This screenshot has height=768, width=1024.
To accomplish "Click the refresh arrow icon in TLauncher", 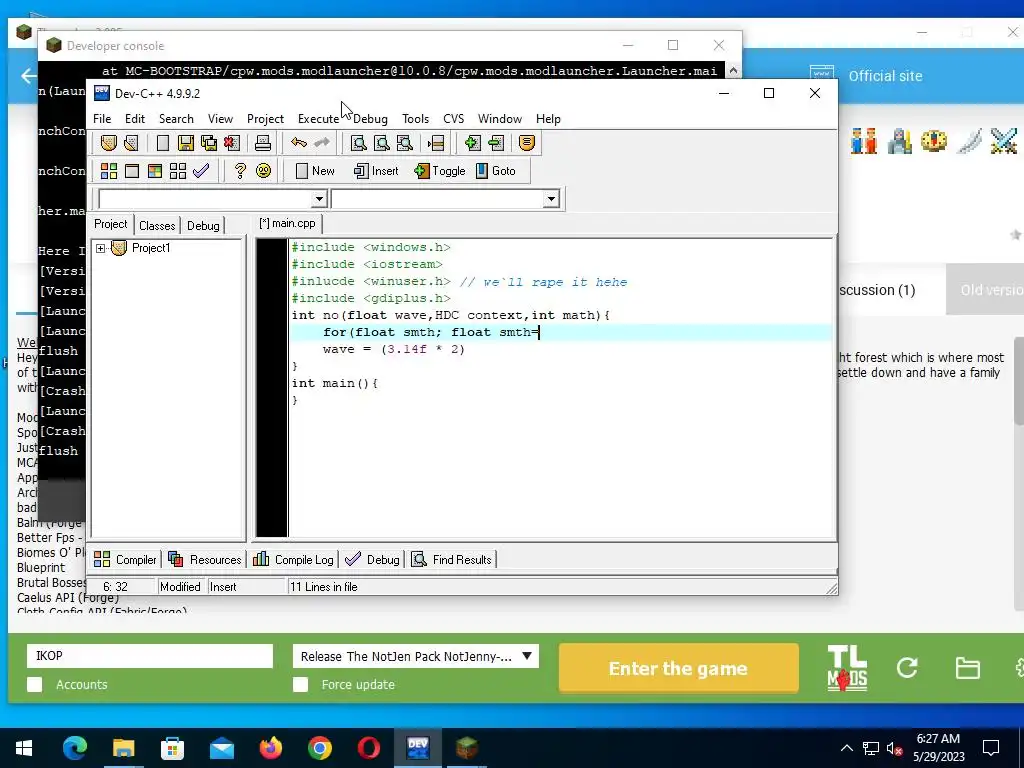I will (x=907, y=667).
